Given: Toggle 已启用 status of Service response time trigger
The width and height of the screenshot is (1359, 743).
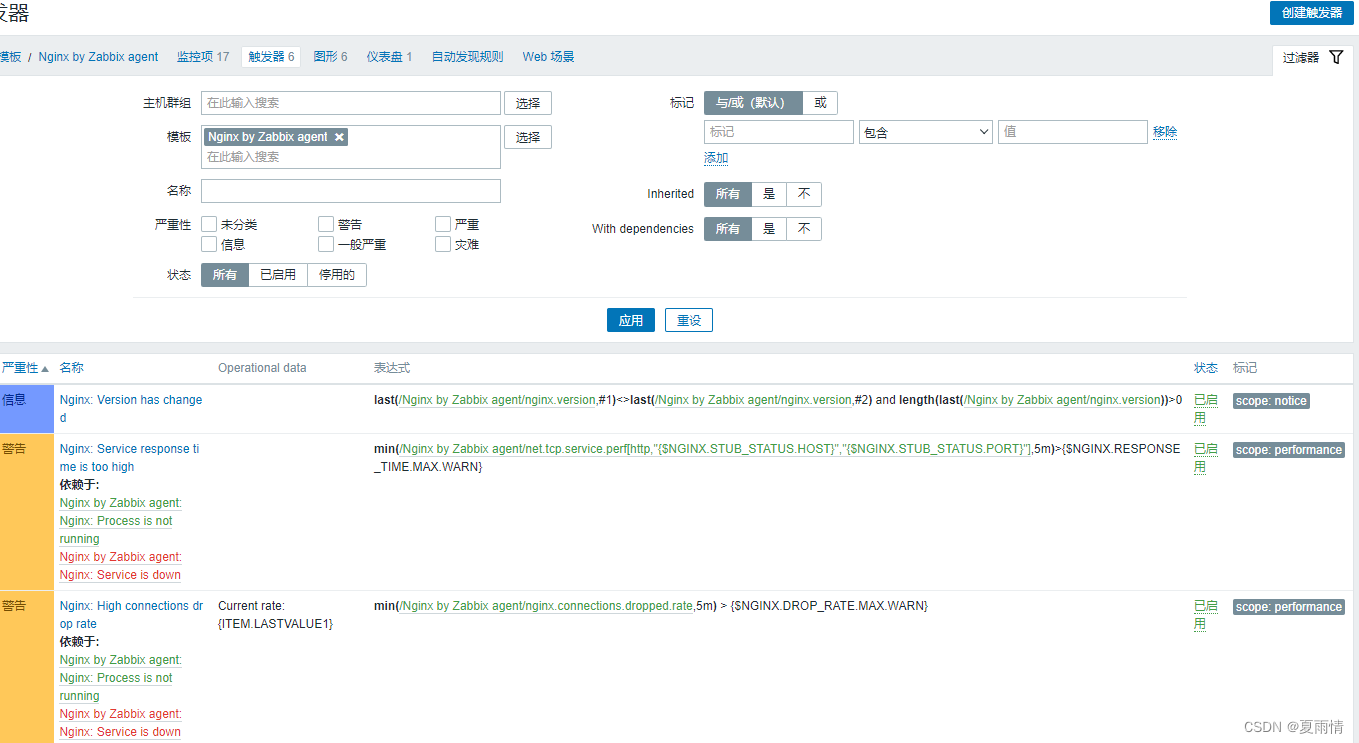Looking at the screenshot, I should (1206, 458).
